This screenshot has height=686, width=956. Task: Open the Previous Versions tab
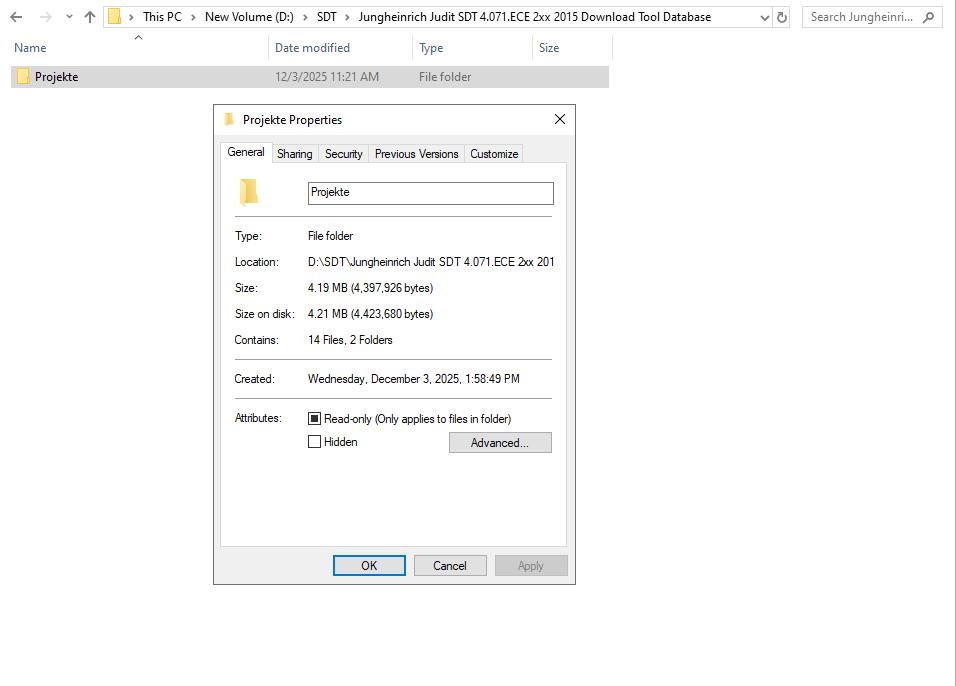[x=416, y=154]
